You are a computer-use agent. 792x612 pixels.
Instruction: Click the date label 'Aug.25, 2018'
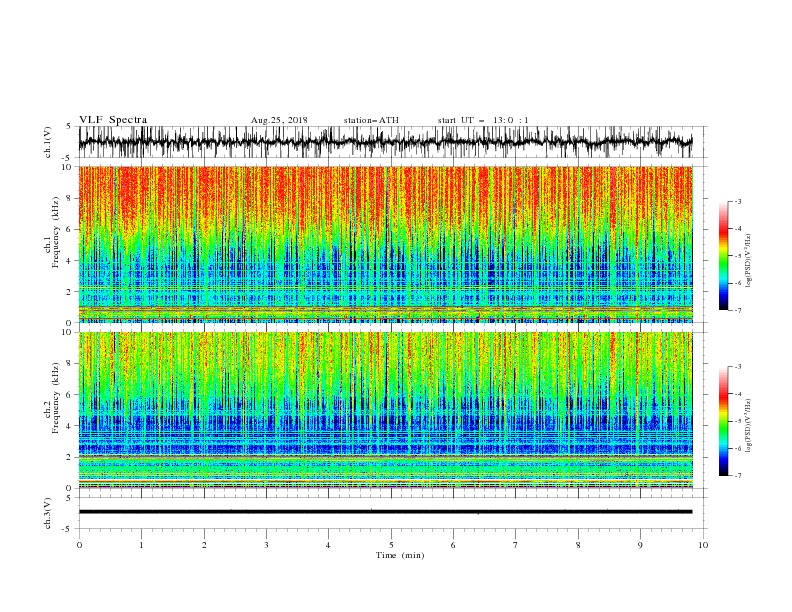click(279, 120)
